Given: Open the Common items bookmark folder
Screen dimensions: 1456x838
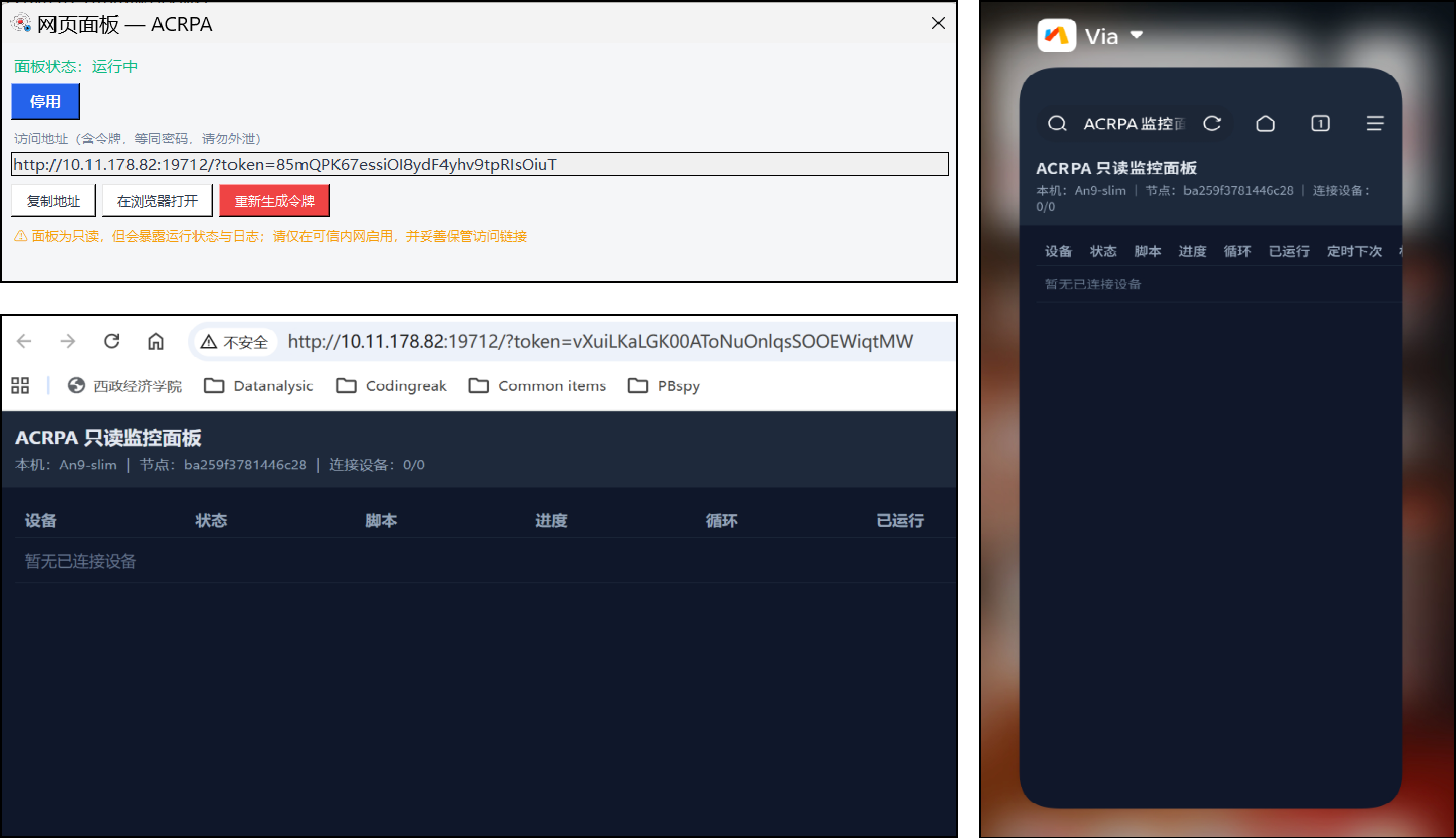Looking at the screenshot, I should click(x=537, y=386).
